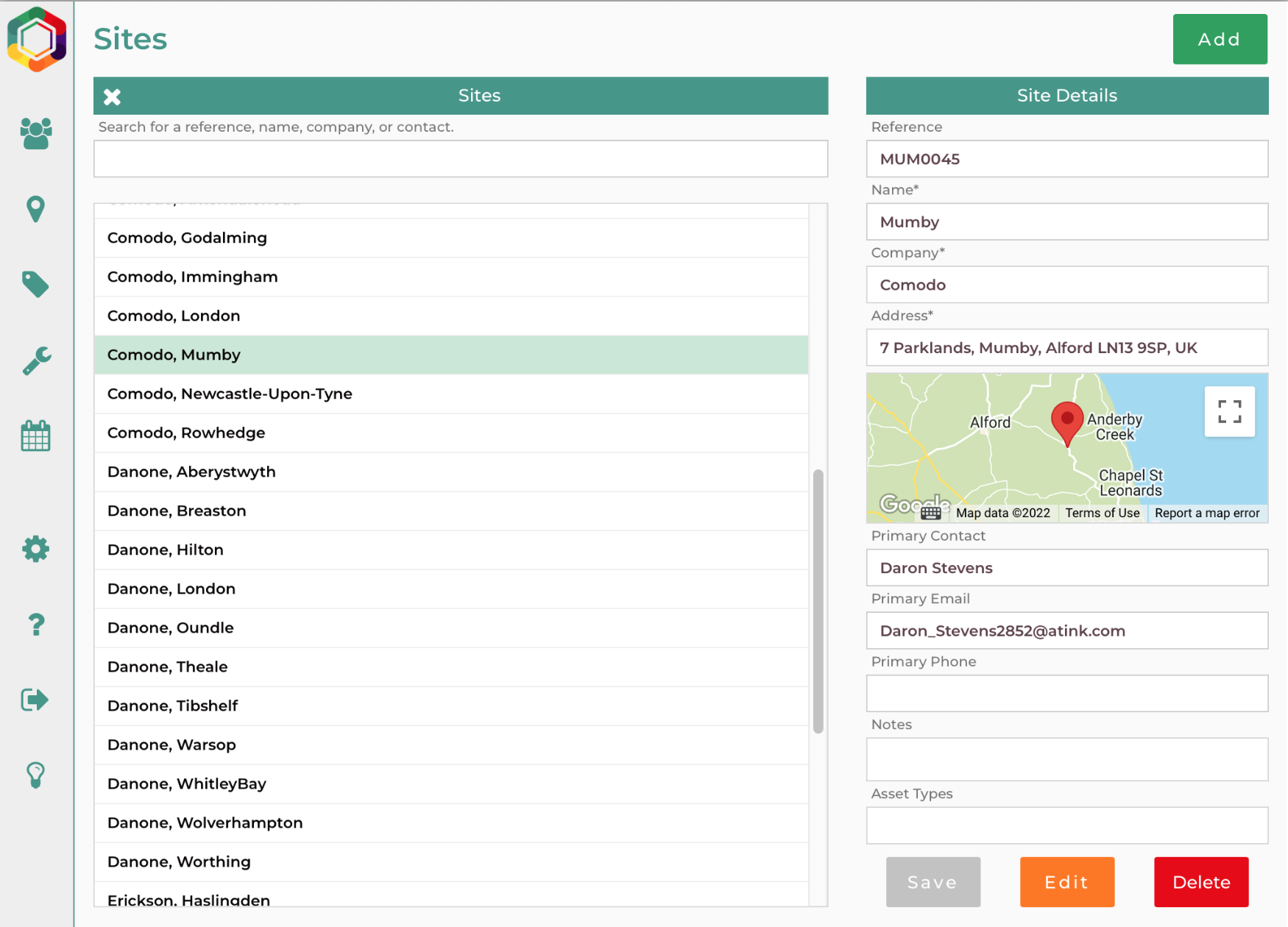The width and height of the screenshot is (1288, 927).
Task: Open the location pin sidebar icon
Action: (35, 209)
